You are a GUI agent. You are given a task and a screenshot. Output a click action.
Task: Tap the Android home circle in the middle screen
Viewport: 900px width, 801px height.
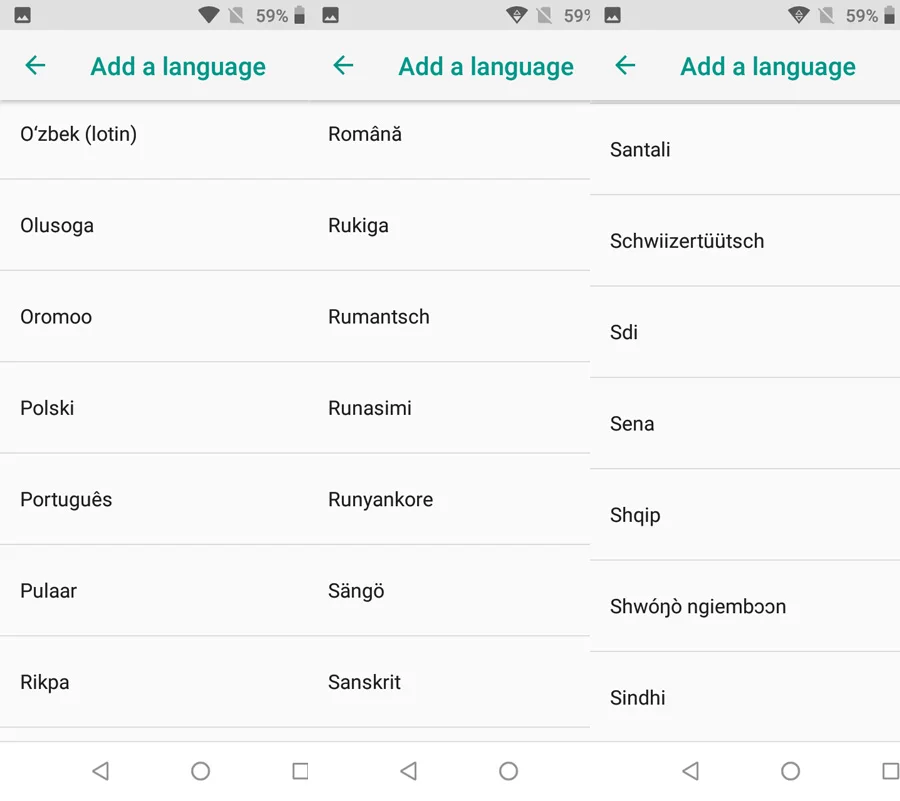[x=509, y=771]
